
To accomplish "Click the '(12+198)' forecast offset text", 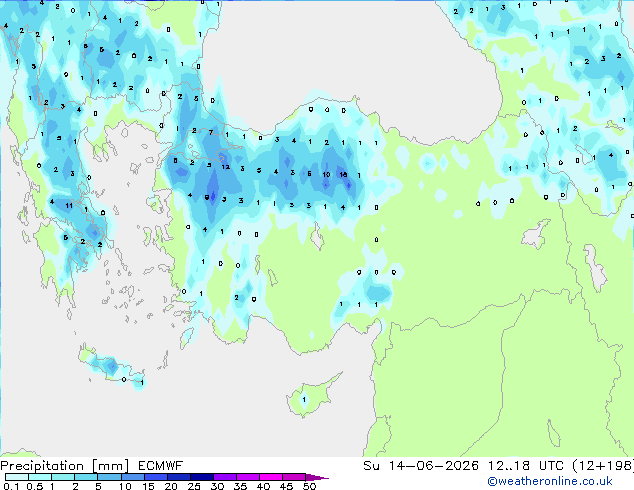I will 603,466.
